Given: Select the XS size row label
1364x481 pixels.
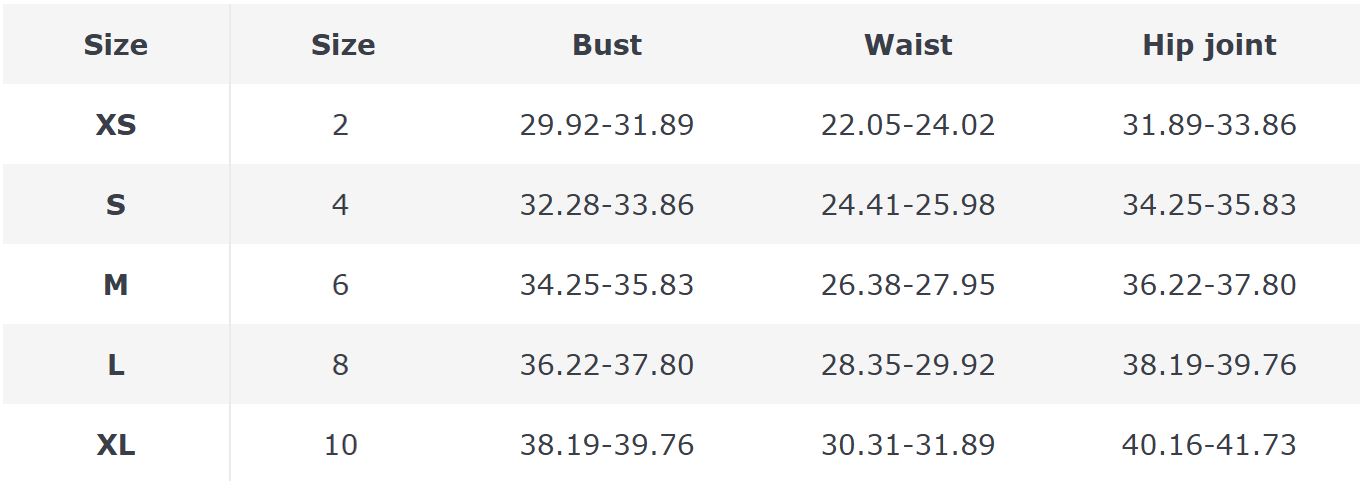Looking at the screenshot, I should [116, 125].
